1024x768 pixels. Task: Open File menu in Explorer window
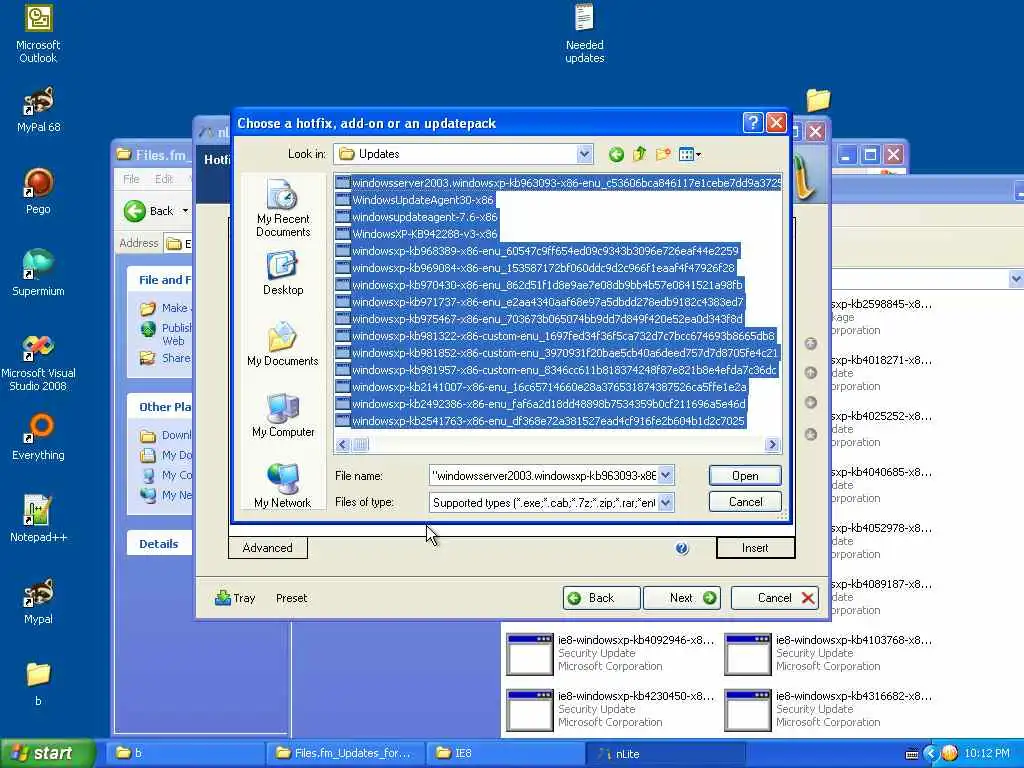pos(131,179)
